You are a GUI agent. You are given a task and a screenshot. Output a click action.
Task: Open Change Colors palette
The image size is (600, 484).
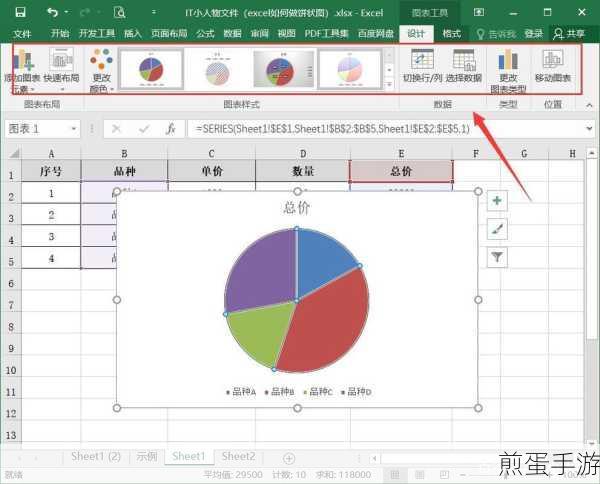coord(101,71)
